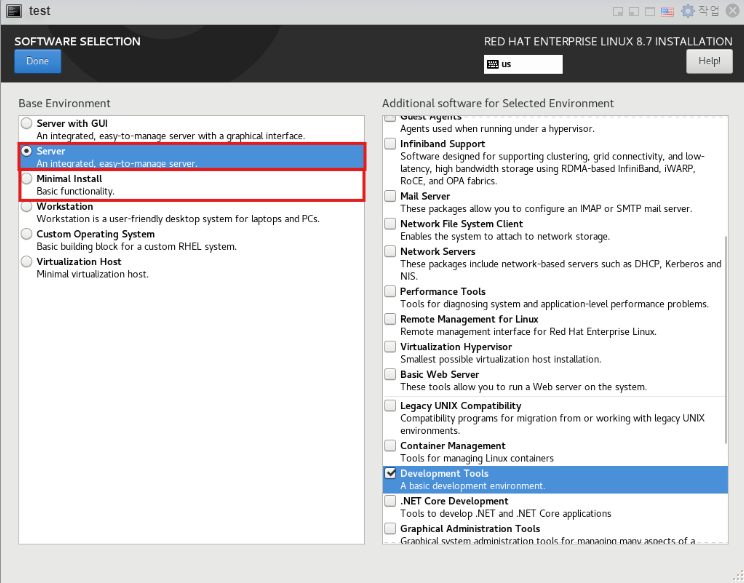Enable Infiniband Support checkbox
744x583 pixels.
click(x=390, y=143)
